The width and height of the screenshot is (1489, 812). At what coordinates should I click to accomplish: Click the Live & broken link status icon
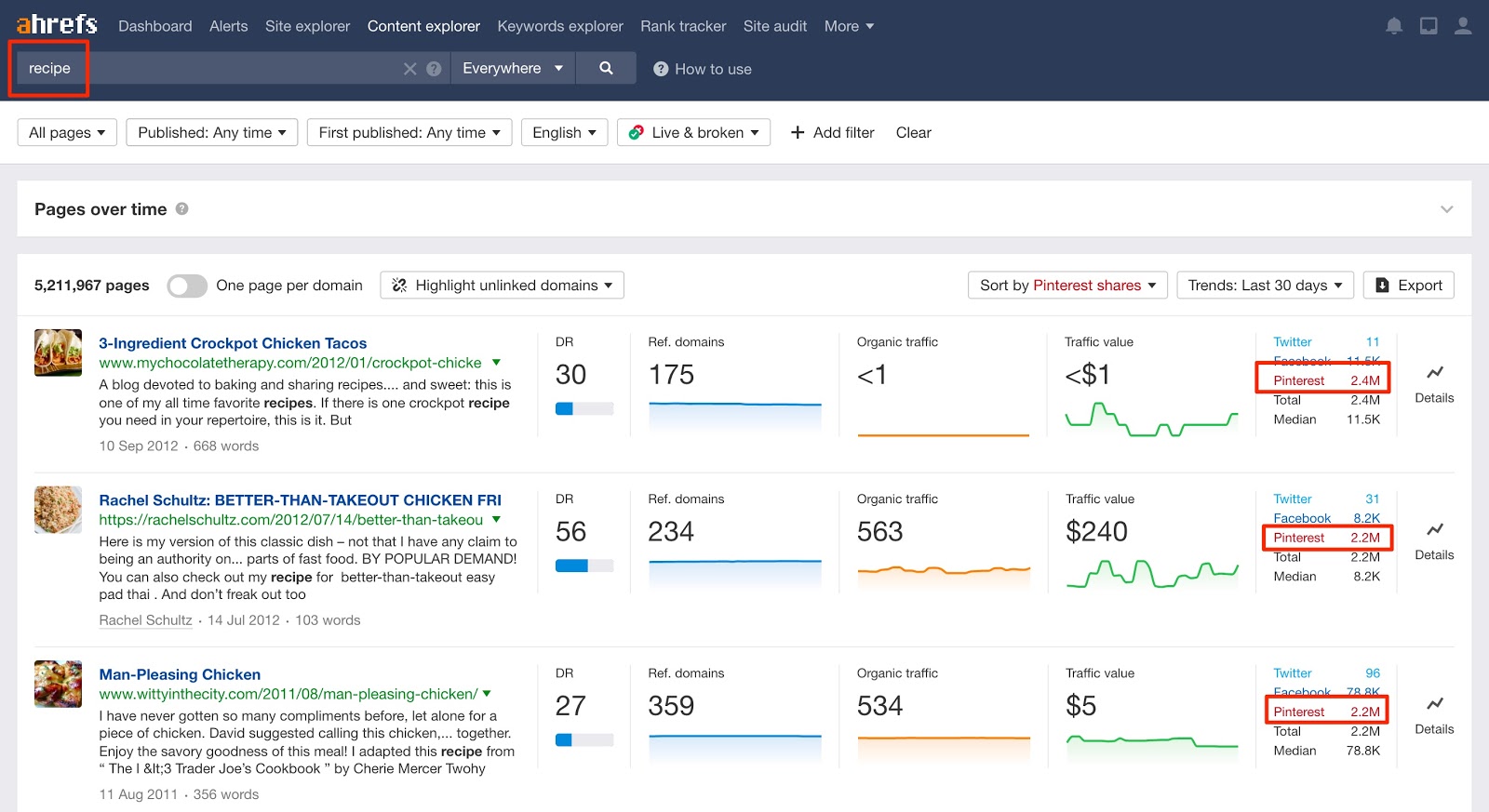coord(637,133)
